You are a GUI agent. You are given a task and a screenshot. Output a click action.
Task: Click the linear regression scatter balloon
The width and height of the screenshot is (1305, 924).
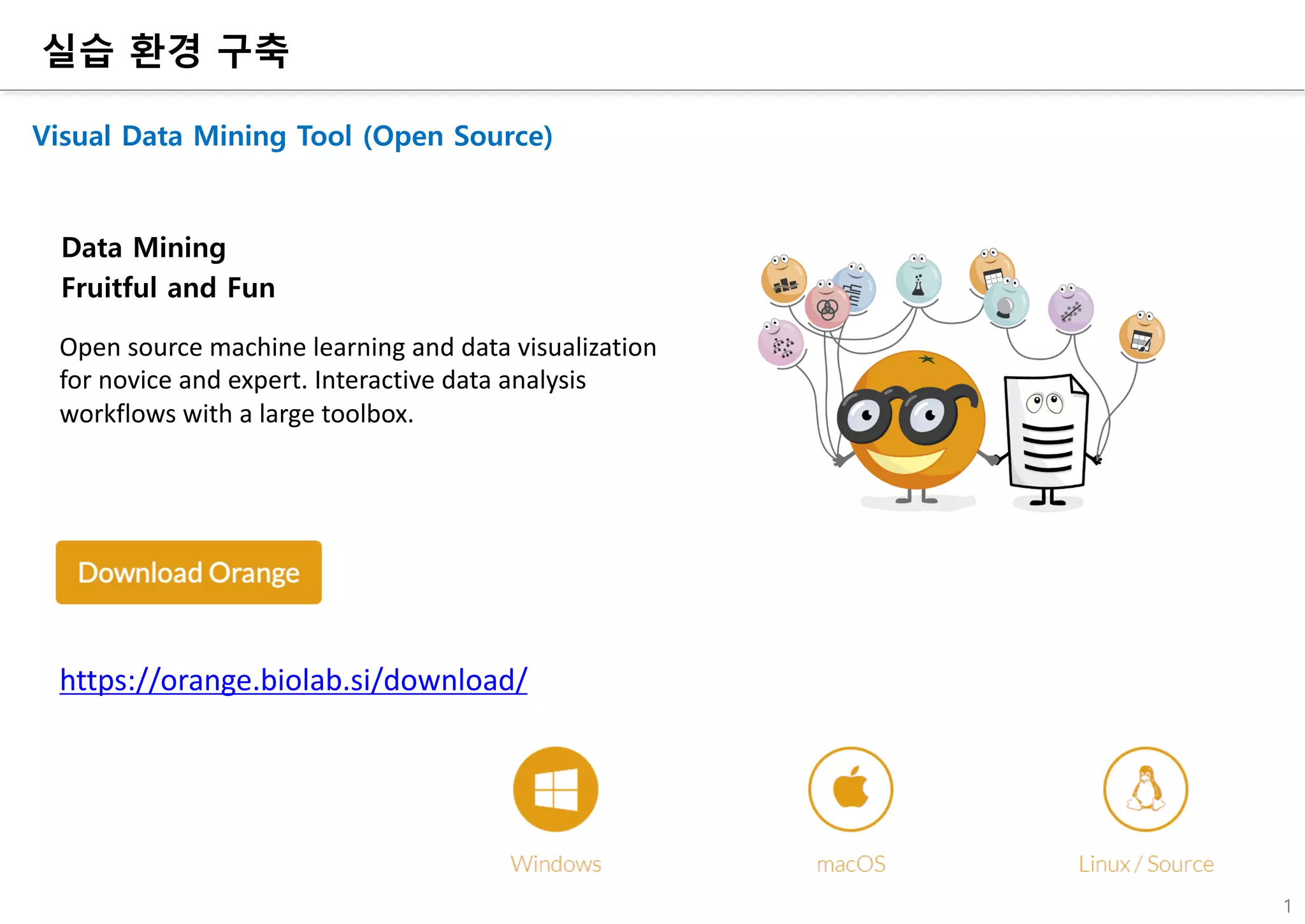(1071, 310)
